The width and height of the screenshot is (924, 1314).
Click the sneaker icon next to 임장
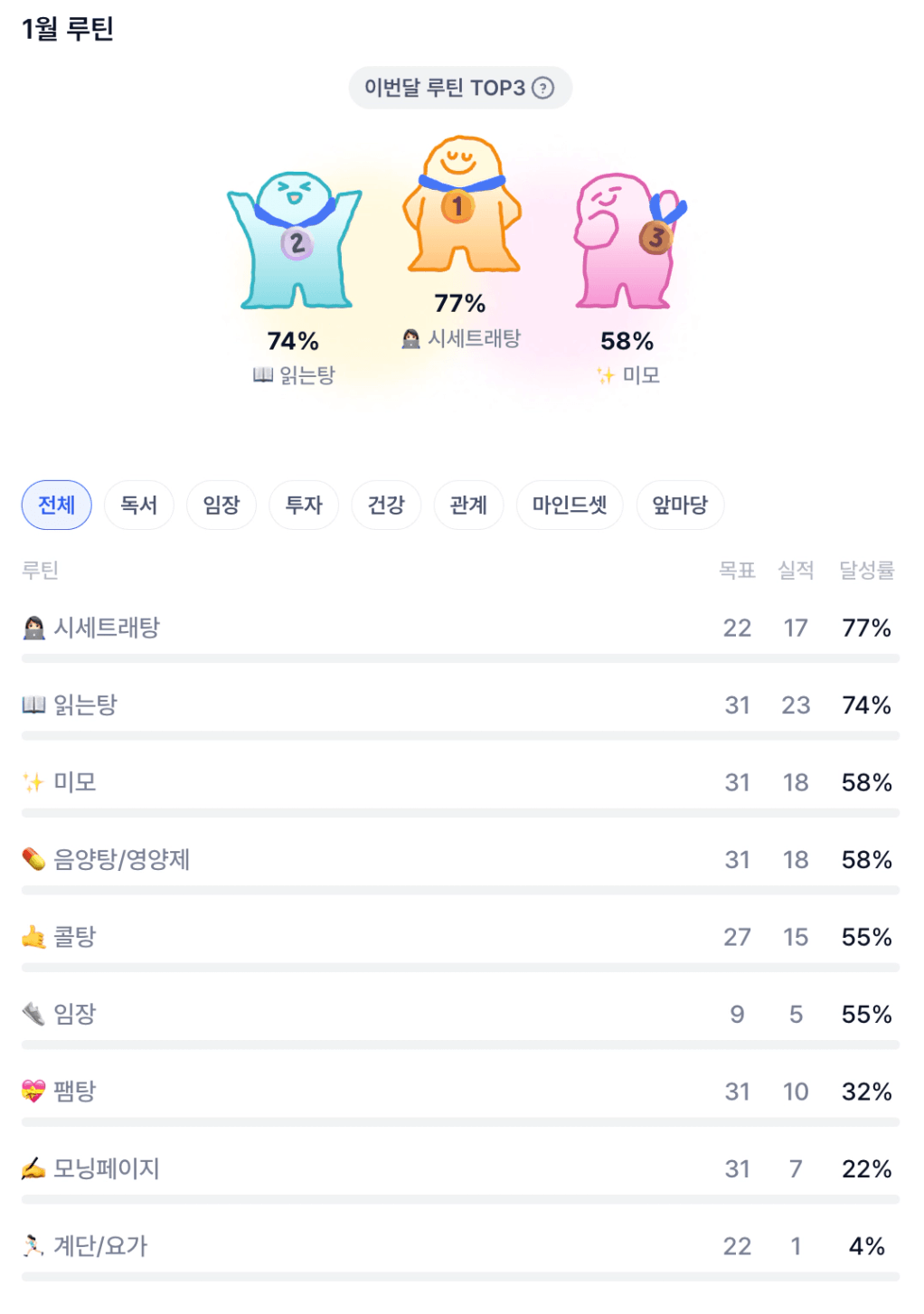click(33, 1014)
